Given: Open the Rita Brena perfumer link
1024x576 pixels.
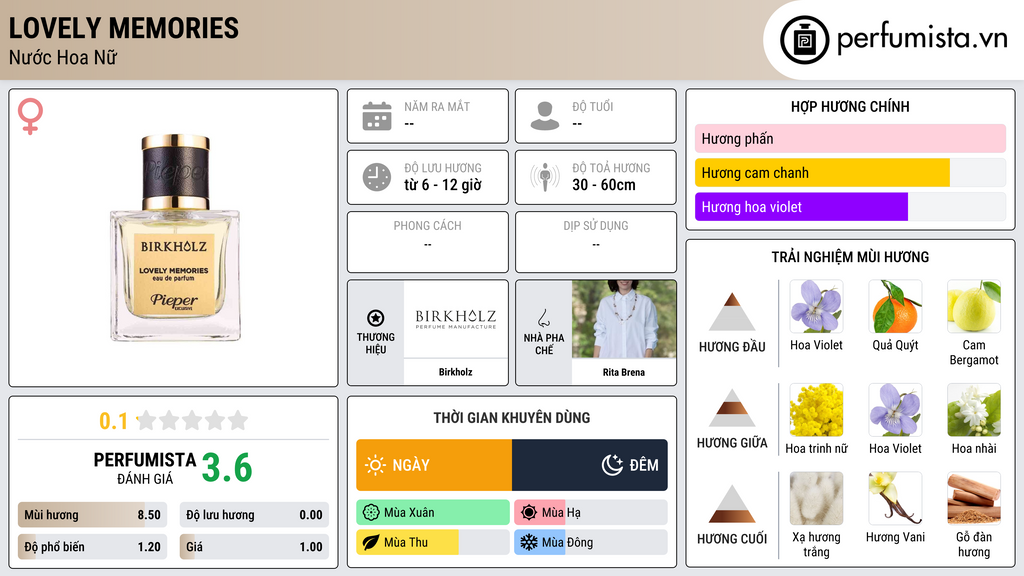Looking at the screenshot, I should 624,372.
